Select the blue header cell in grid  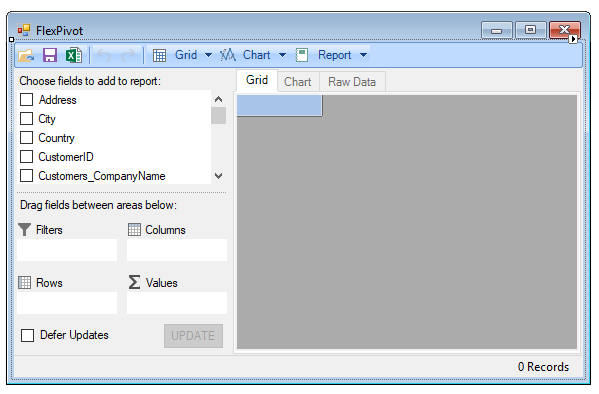(x=280, y=105)
